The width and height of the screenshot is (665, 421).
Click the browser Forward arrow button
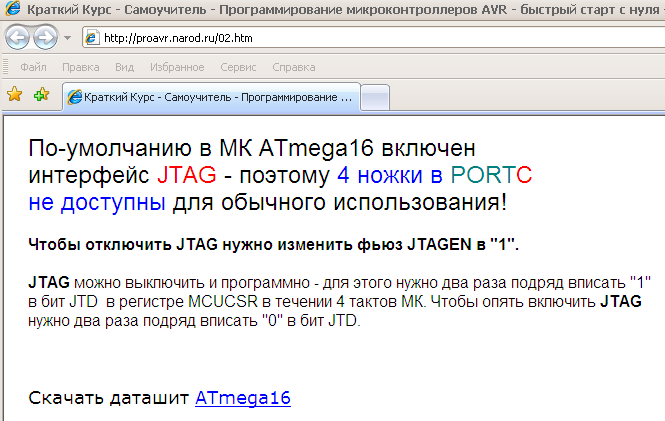(45, 38)
